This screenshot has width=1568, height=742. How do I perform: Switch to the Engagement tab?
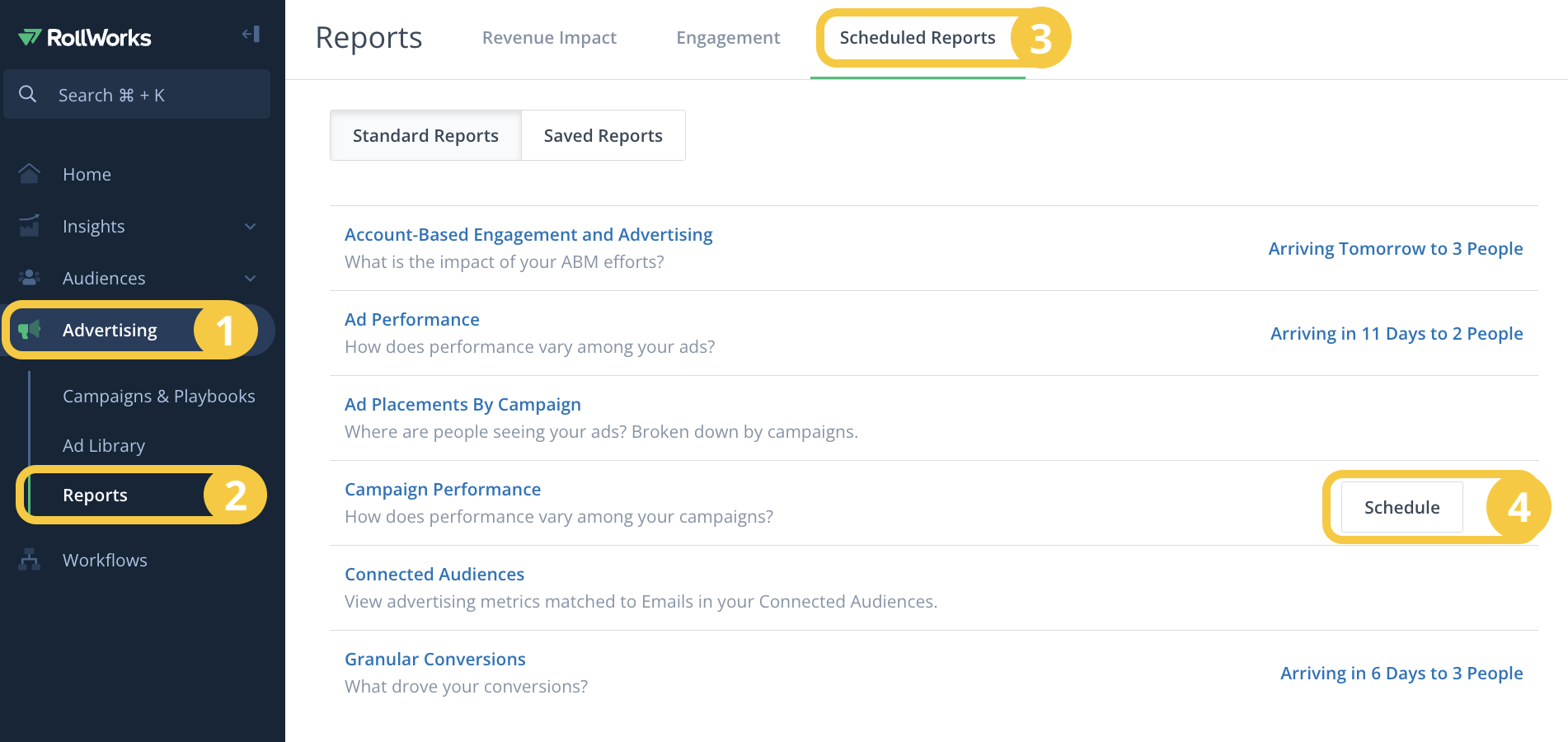click(x=728, y=38)
